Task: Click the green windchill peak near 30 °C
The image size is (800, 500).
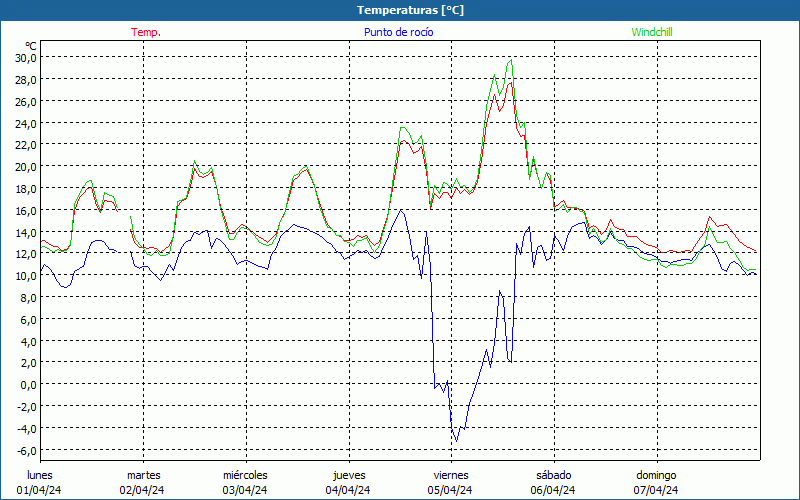Action: (x=511, y=60)
